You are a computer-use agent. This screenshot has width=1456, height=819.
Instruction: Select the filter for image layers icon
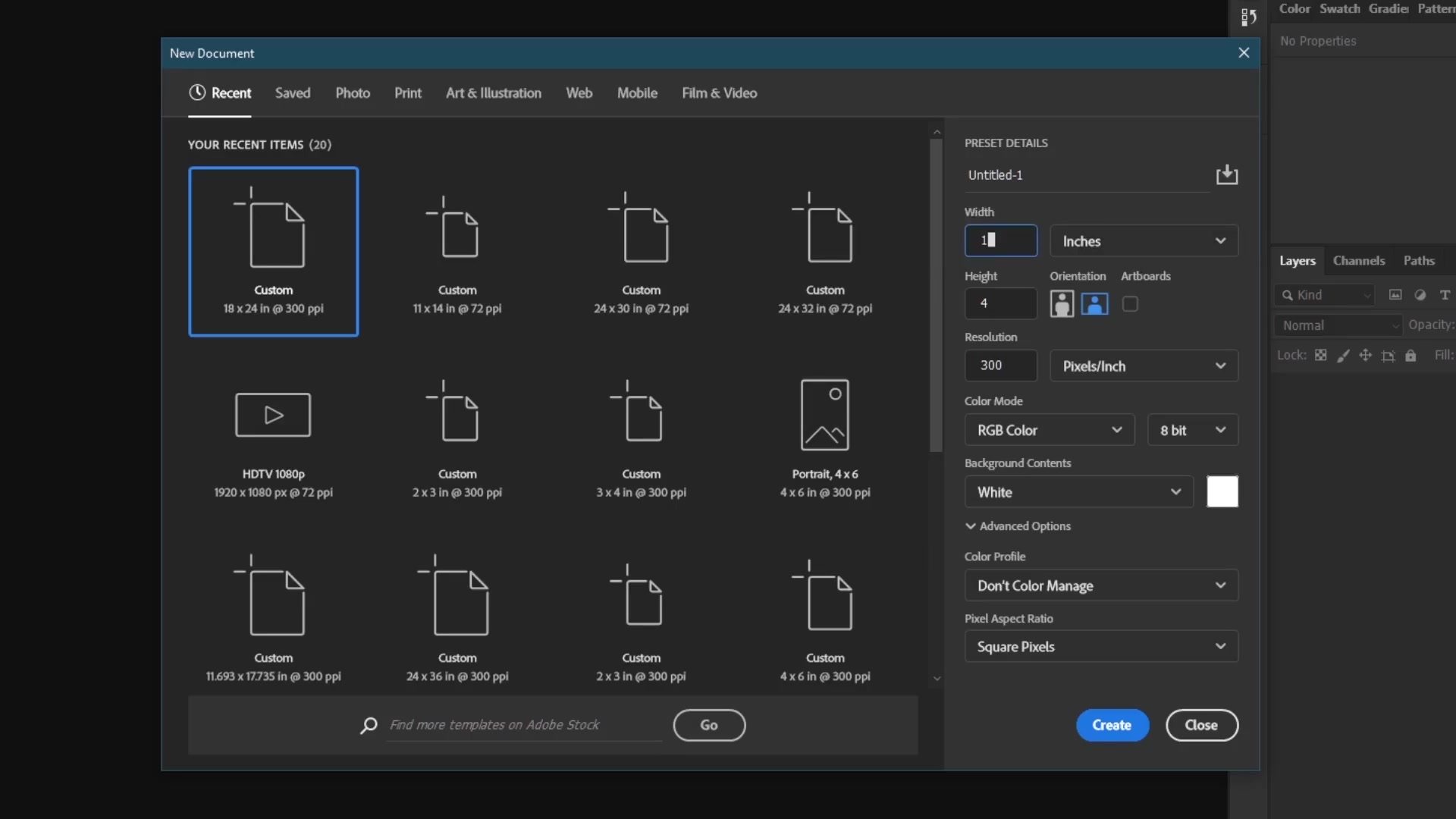(1395, 295)
